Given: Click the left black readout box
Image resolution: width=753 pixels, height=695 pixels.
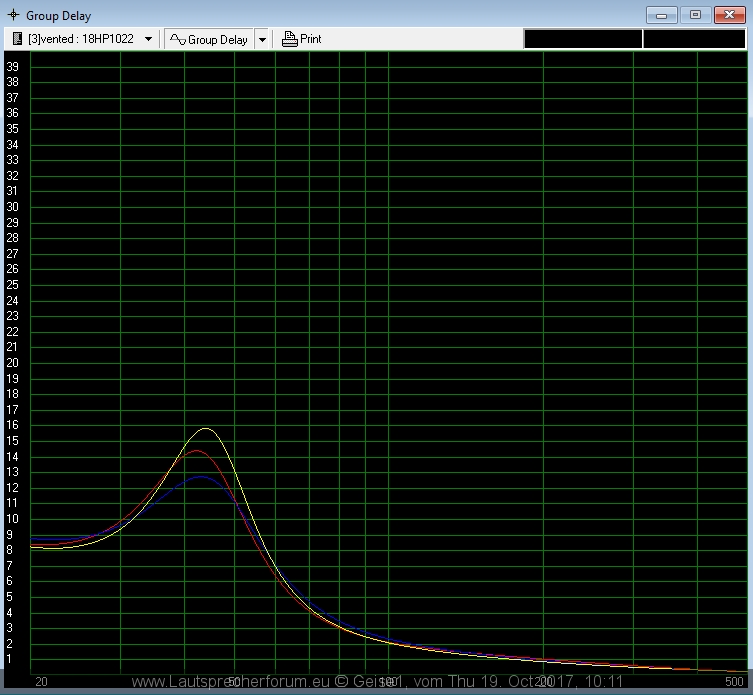Looking at the screenshot, I should [583, 39].
